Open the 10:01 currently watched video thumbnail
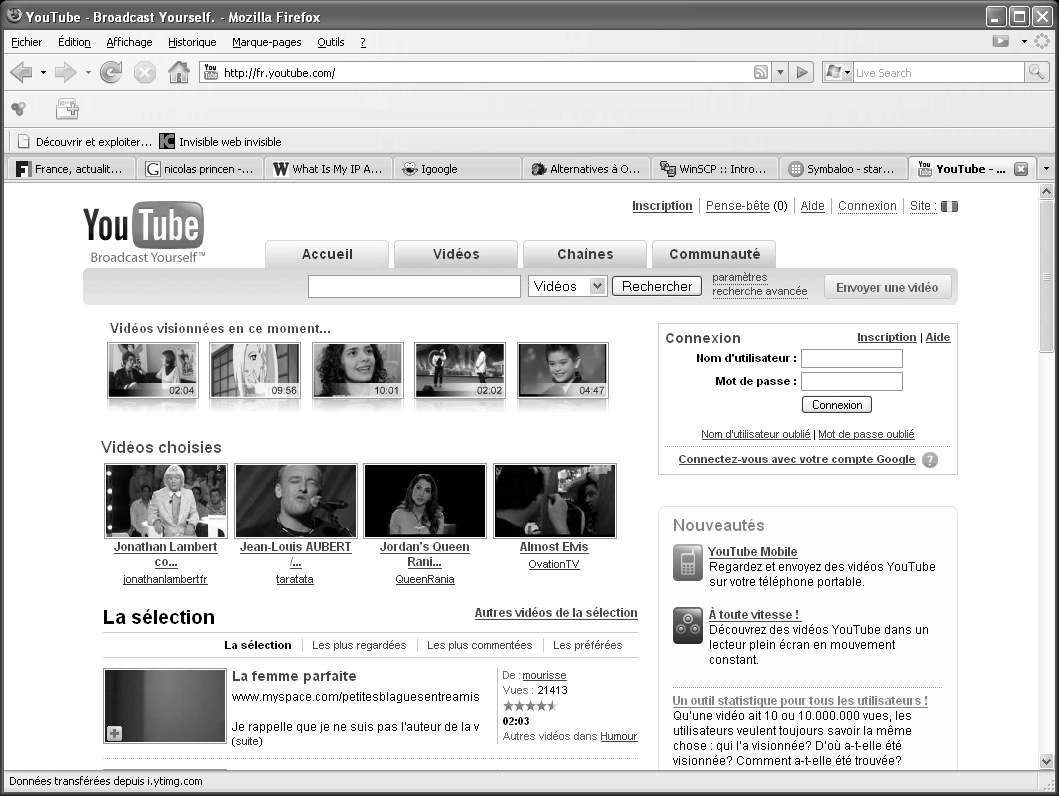The height and width of the screenshot is (796, 1059). click(357, 370)
